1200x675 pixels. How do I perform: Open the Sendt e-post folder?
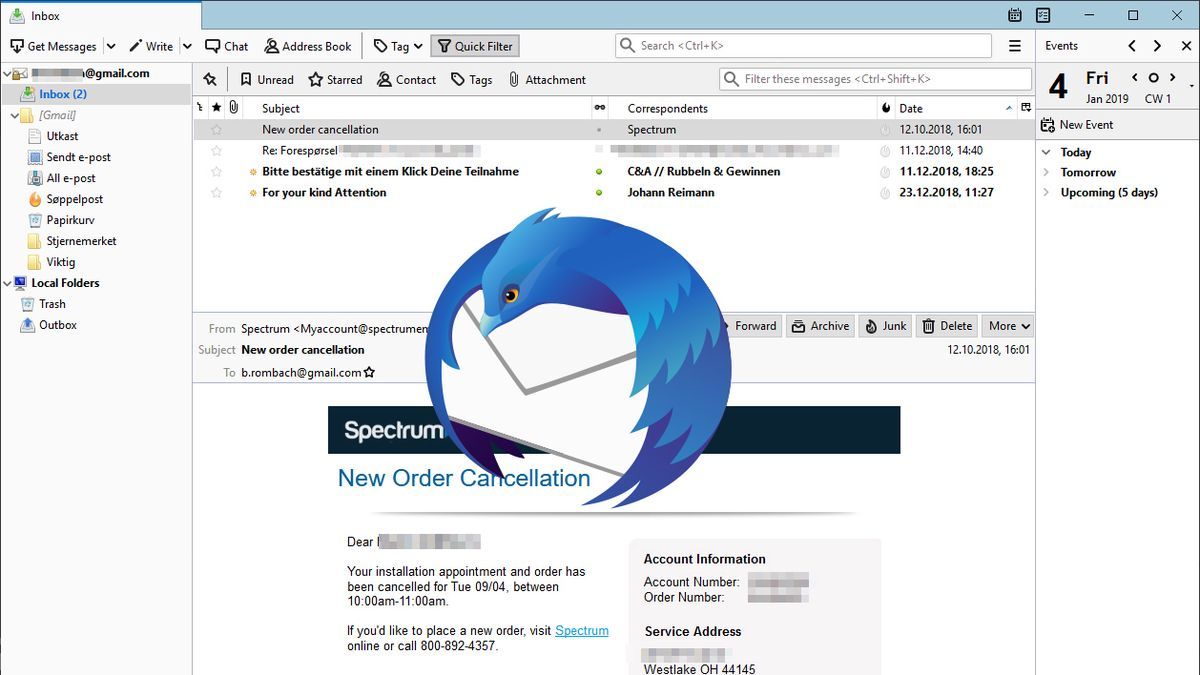(x=78, y=157)
